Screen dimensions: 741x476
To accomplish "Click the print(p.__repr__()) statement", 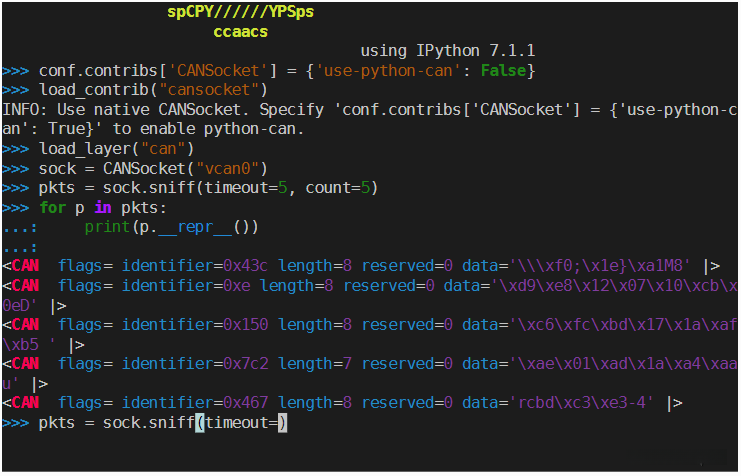I will (x=171, y=227).
